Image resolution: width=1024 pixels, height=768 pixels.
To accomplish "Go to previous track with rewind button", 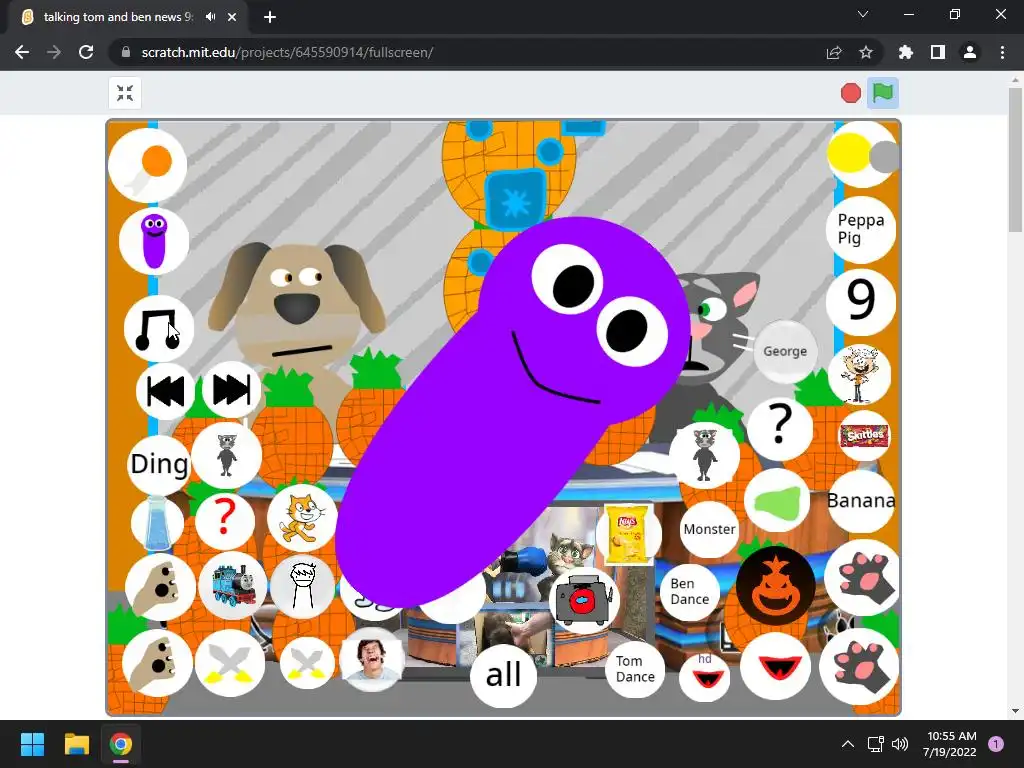I will pyautogui.click(x=165, y=391).
